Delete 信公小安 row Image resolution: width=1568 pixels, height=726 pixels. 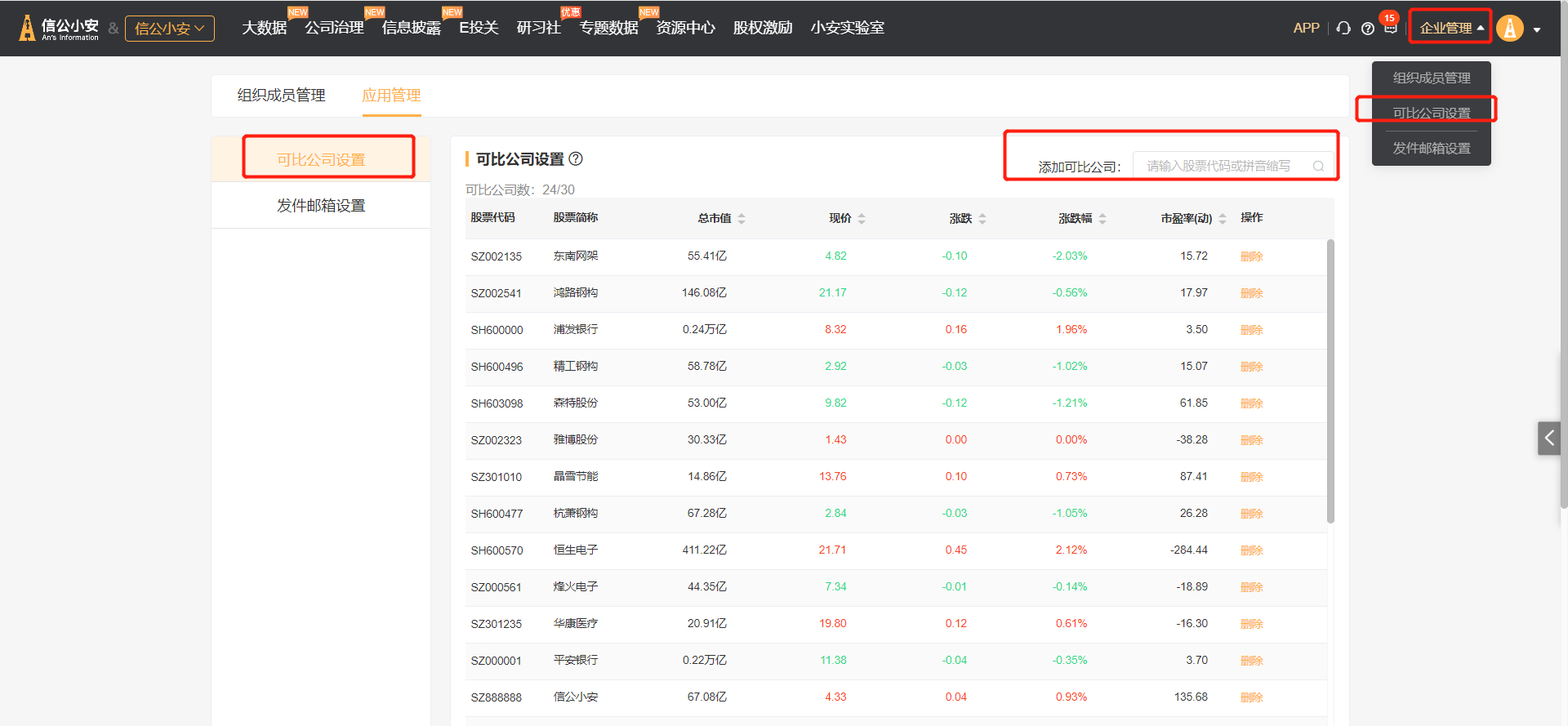(1251, 697)
